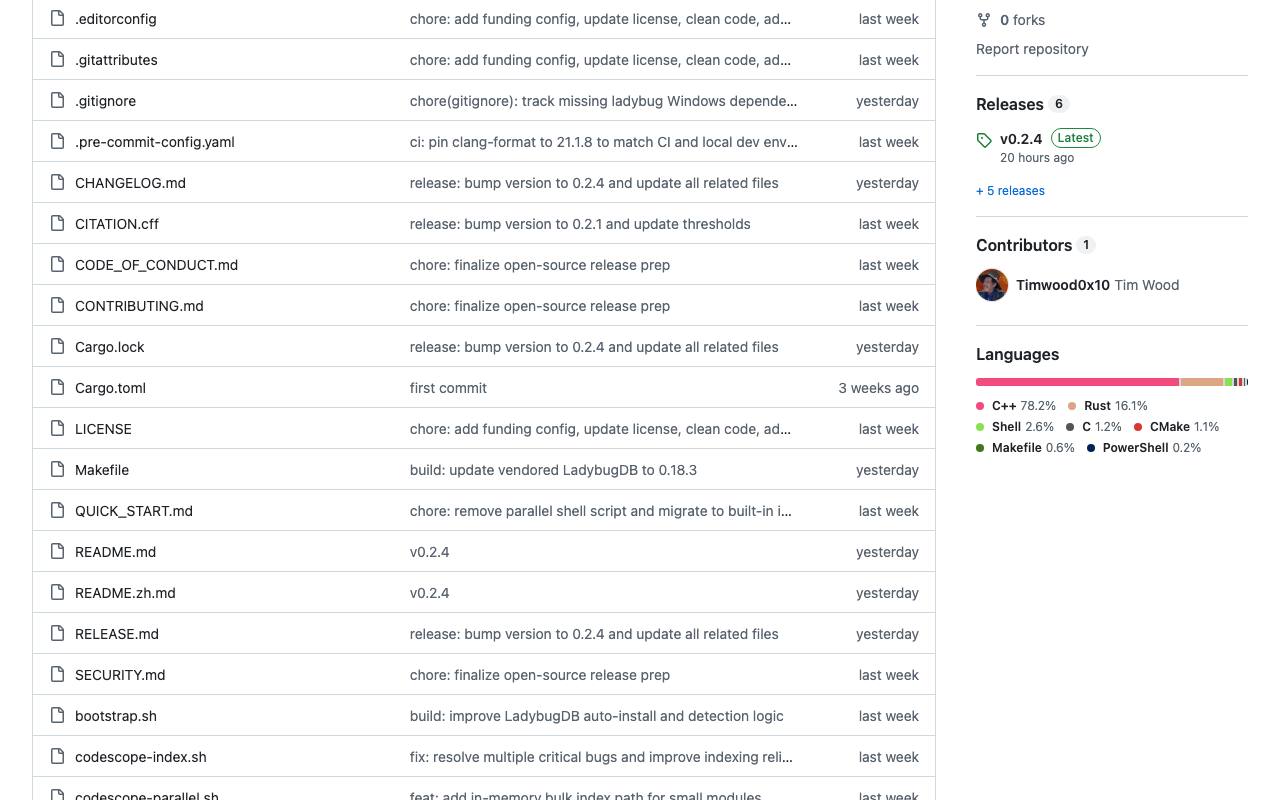Click Timwood0x10's avatar image
The image size is (1280, 800).
[992, 285]
